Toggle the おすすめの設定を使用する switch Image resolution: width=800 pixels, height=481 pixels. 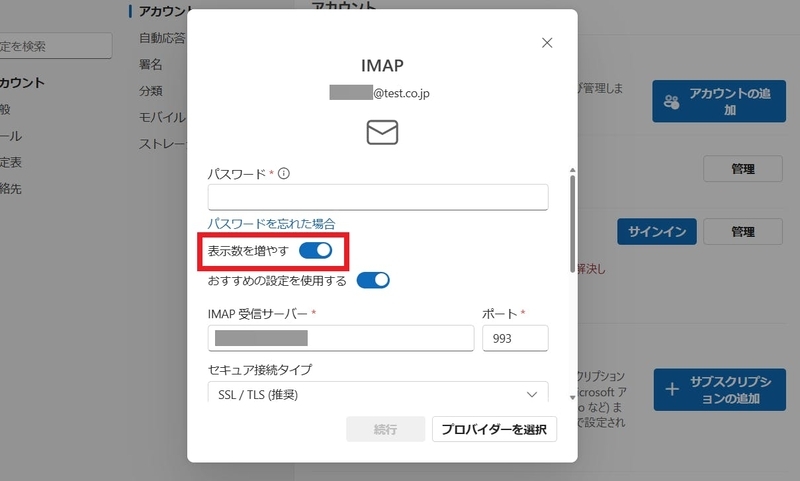pos(373,280)
